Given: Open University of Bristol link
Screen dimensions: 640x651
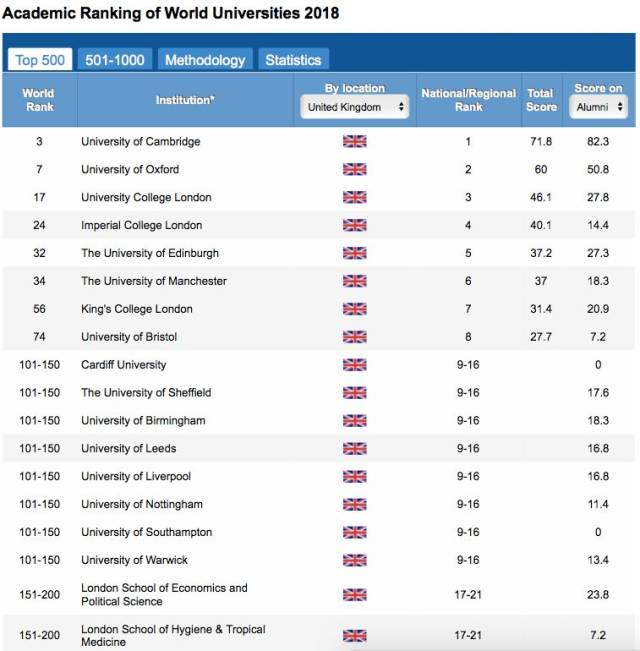Looking at the screenshot, I should tap(129, 337).
